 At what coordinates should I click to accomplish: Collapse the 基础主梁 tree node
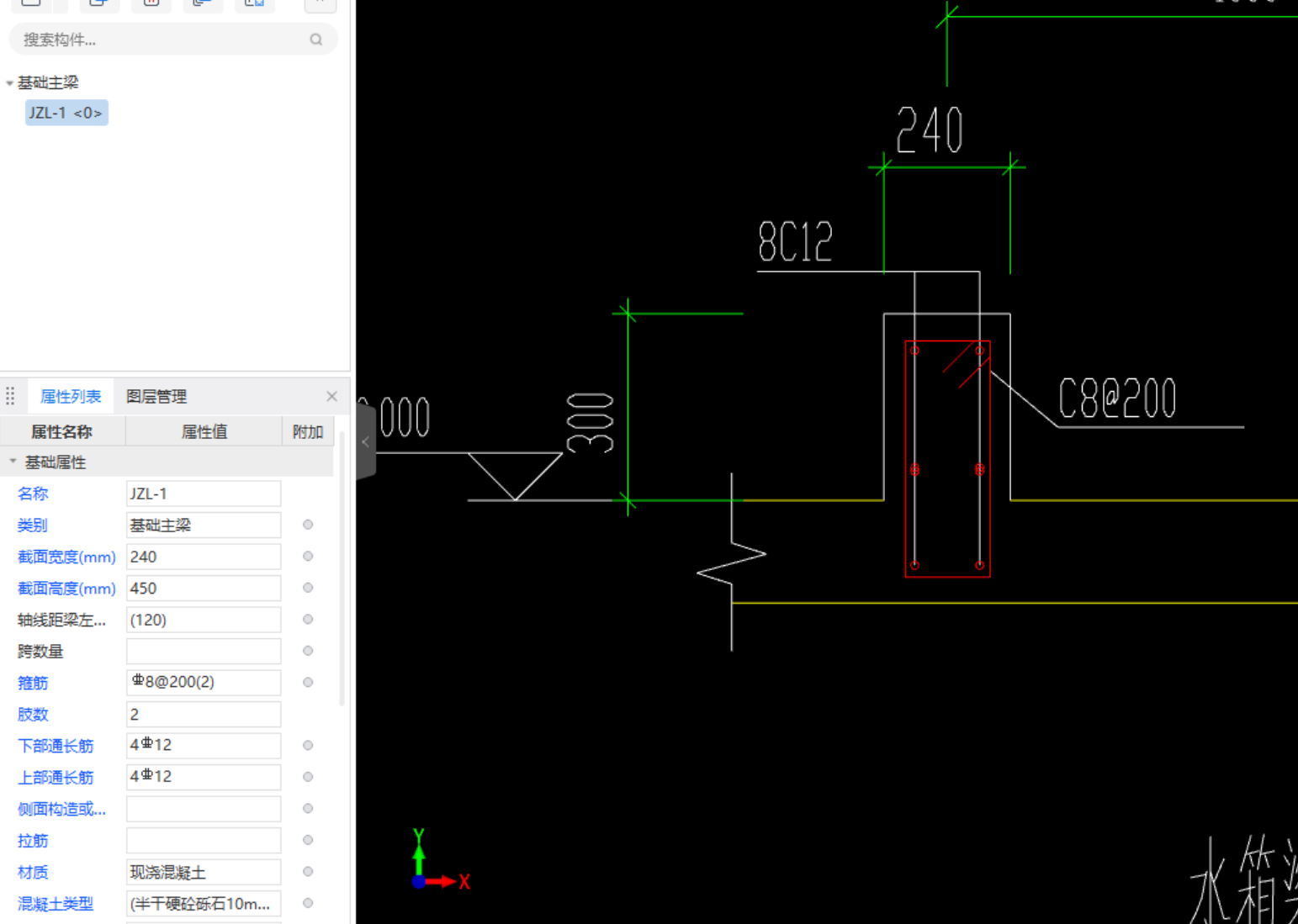(9, 83)
